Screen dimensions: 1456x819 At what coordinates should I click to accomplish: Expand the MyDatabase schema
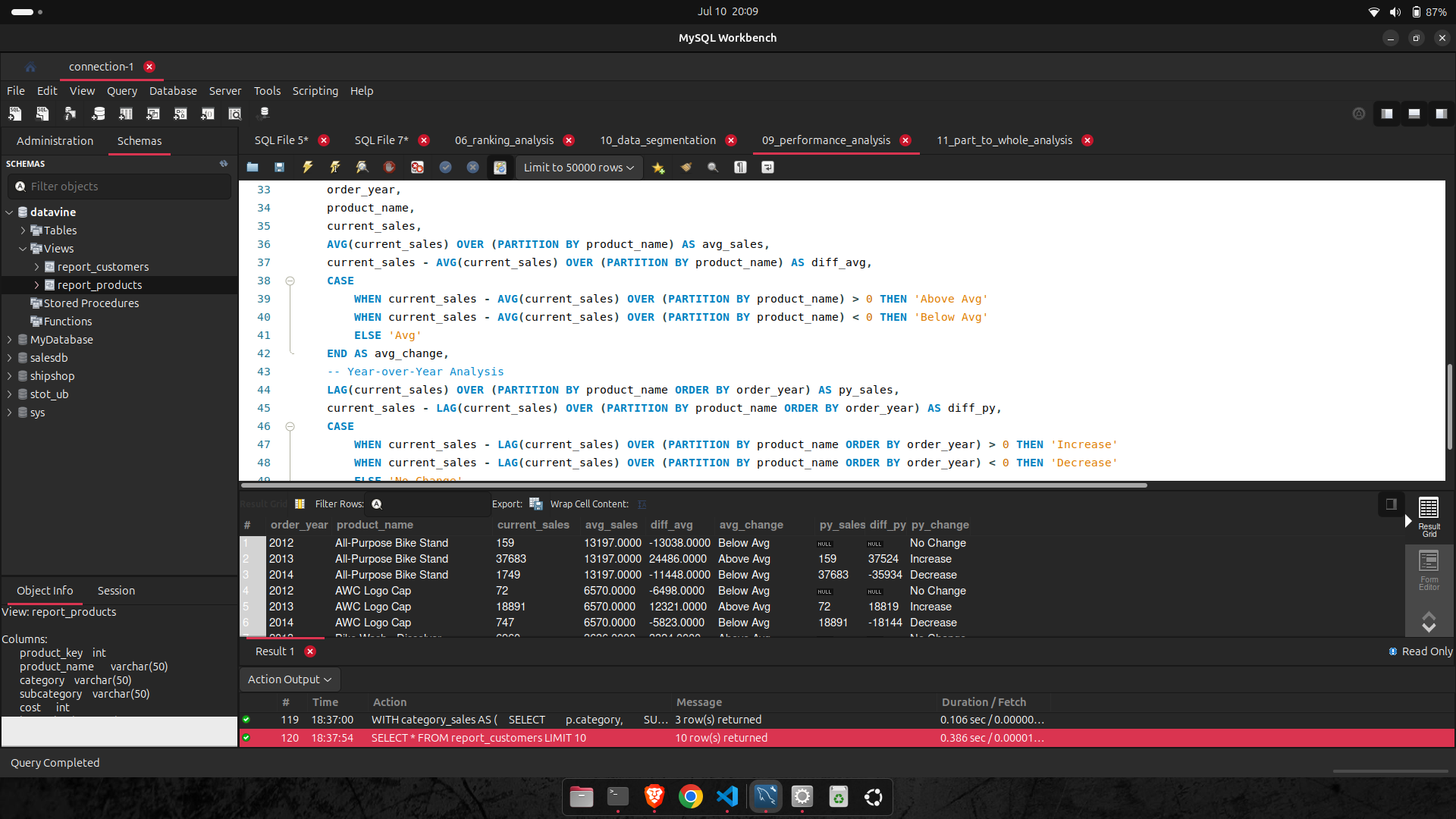[x=10, y=340]
